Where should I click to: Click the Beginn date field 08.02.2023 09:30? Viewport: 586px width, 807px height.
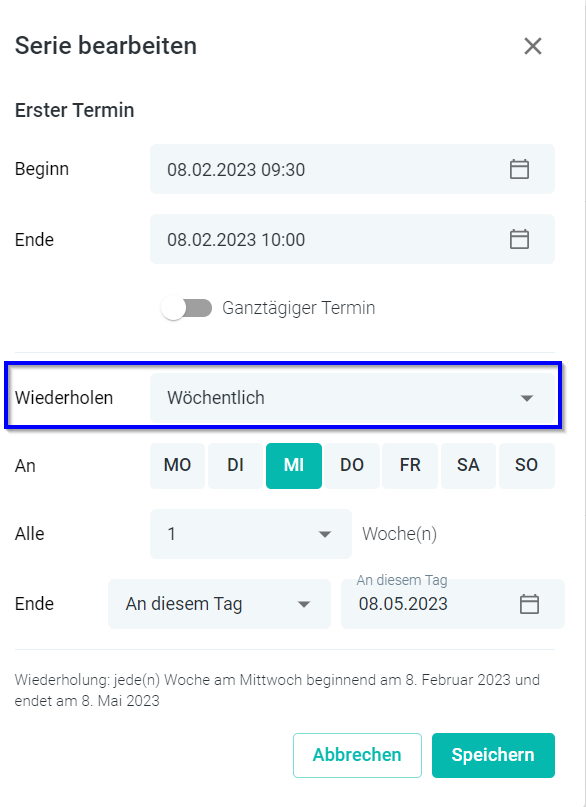[x=352, y=169]
